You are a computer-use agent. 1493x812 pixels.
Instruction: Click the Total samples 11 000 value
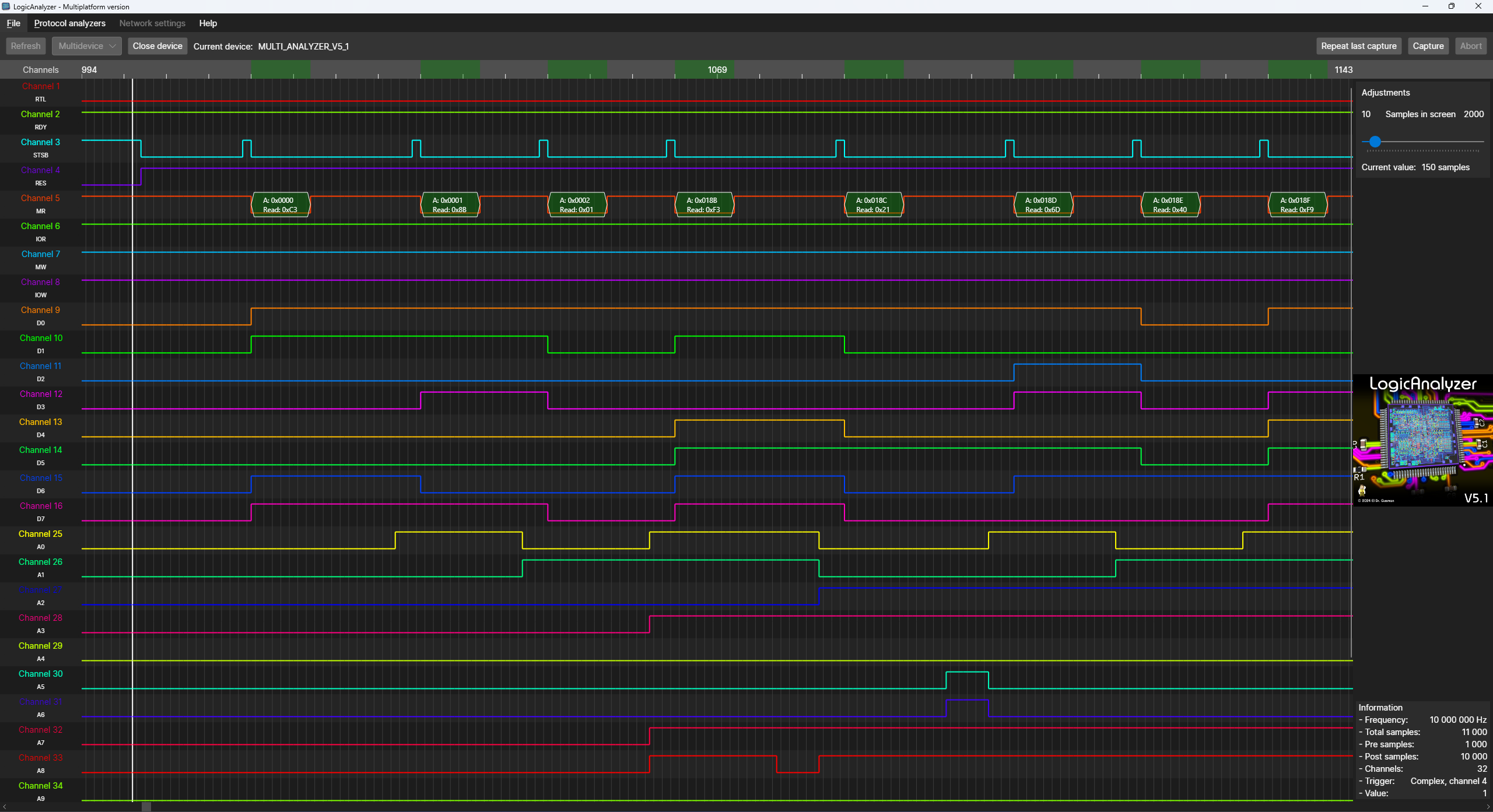pos(1474,732)
